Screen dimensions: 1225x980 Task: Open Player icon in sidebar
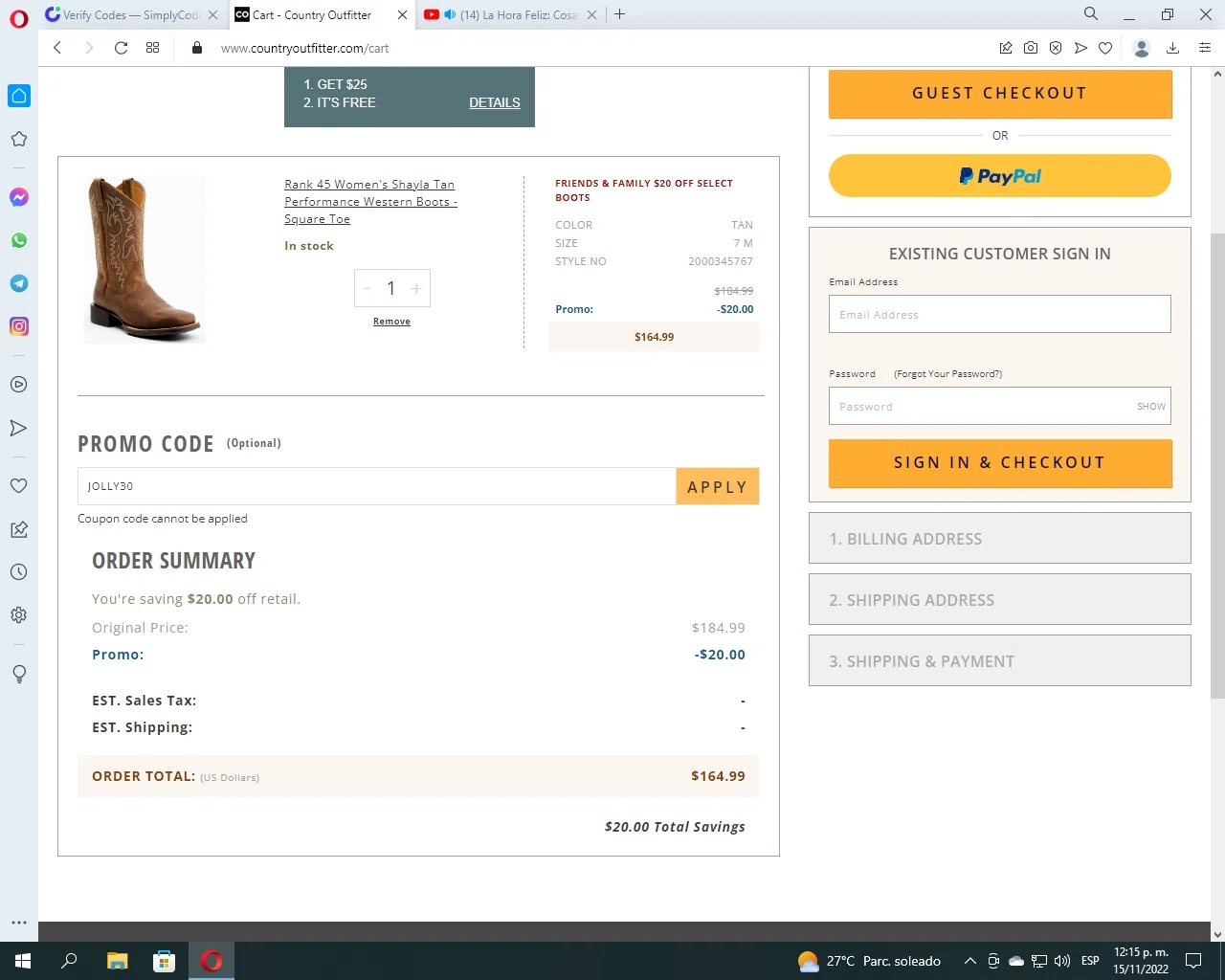tap(18, 385)
